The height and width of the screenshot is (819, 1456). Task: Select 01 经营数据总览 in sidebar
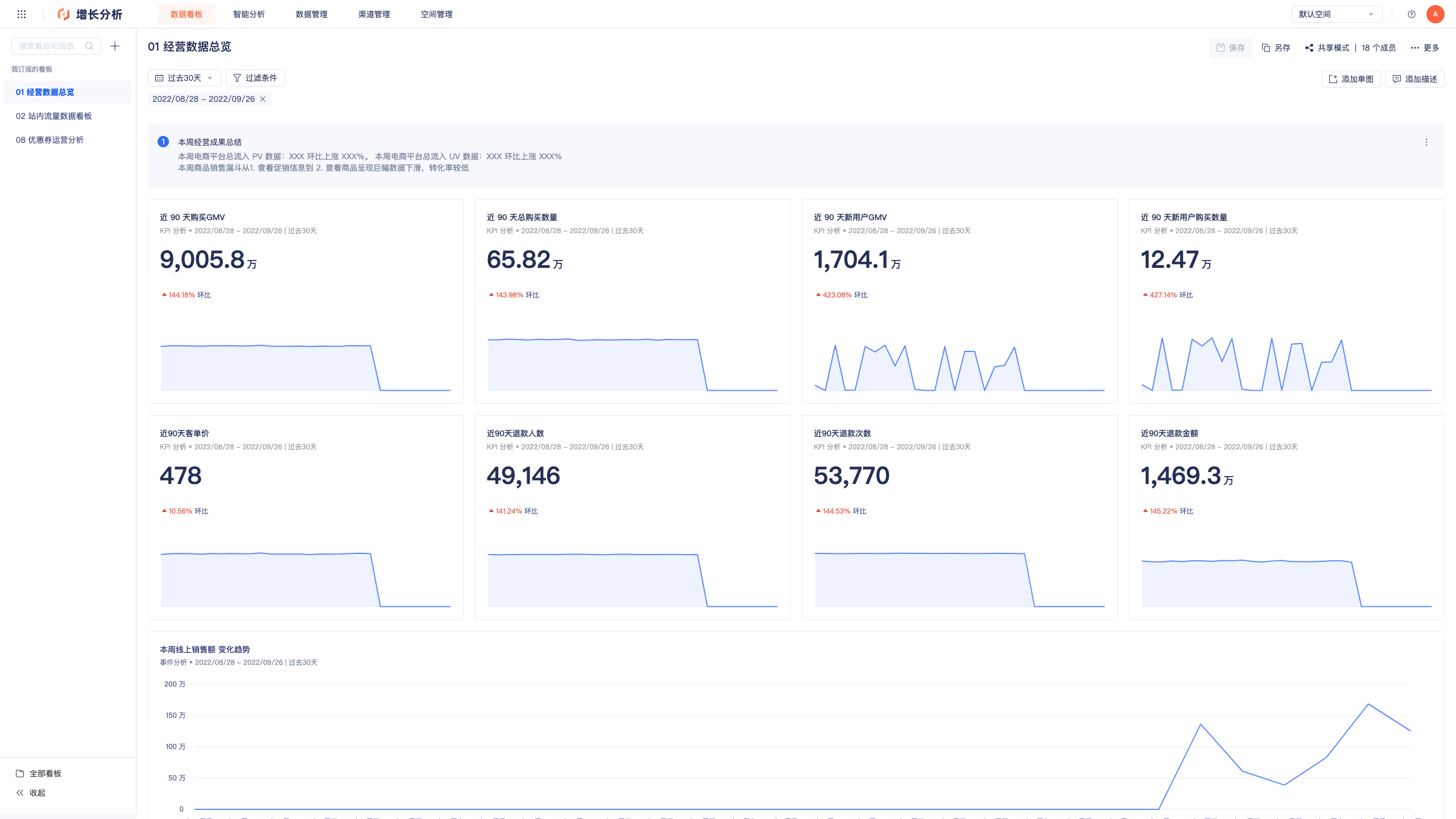(x=68, y=92)
